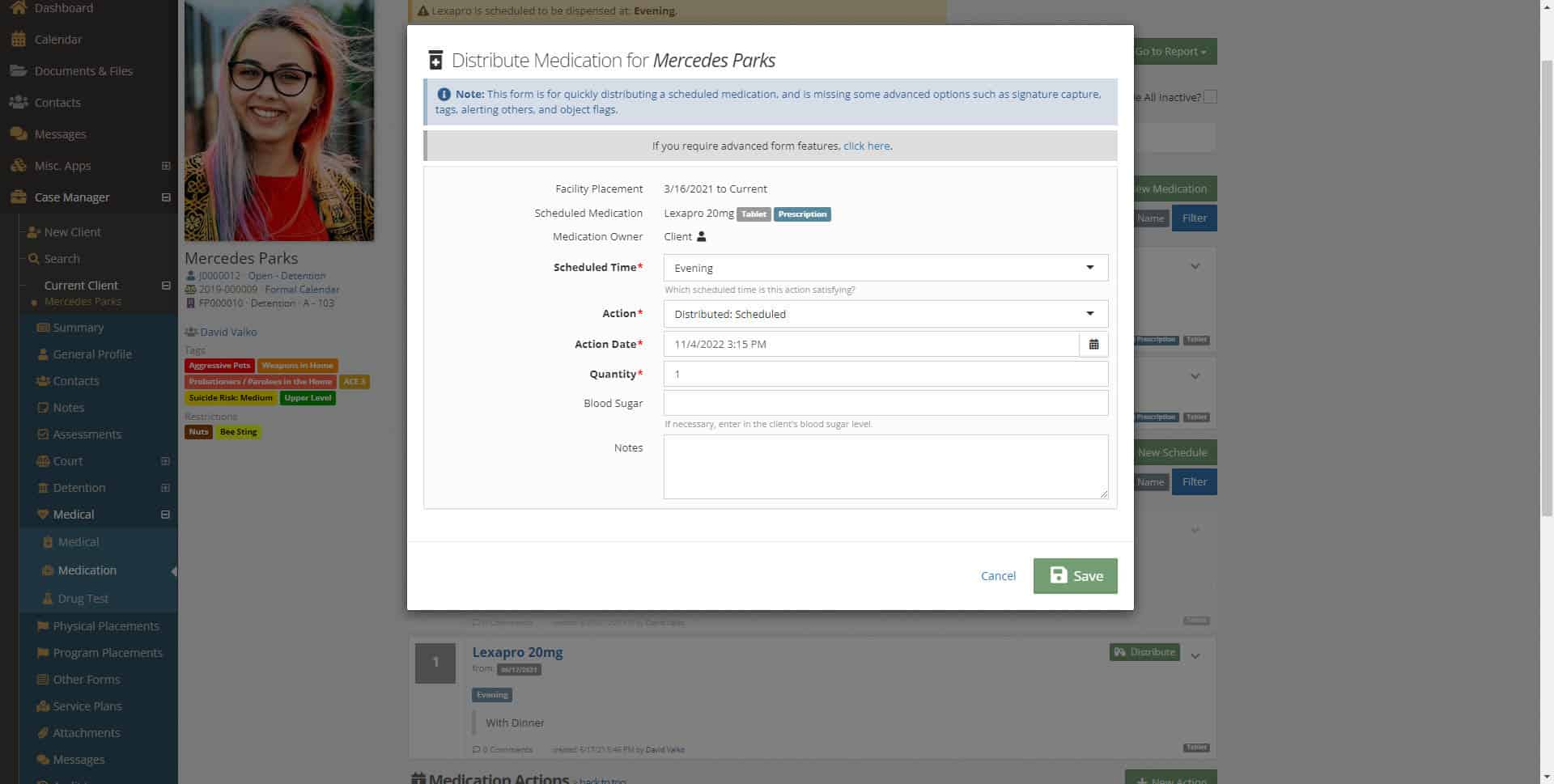1554x784 pixels.
Task: Expand the Court submenu in sidebar
Action: (x=165, y=461)
